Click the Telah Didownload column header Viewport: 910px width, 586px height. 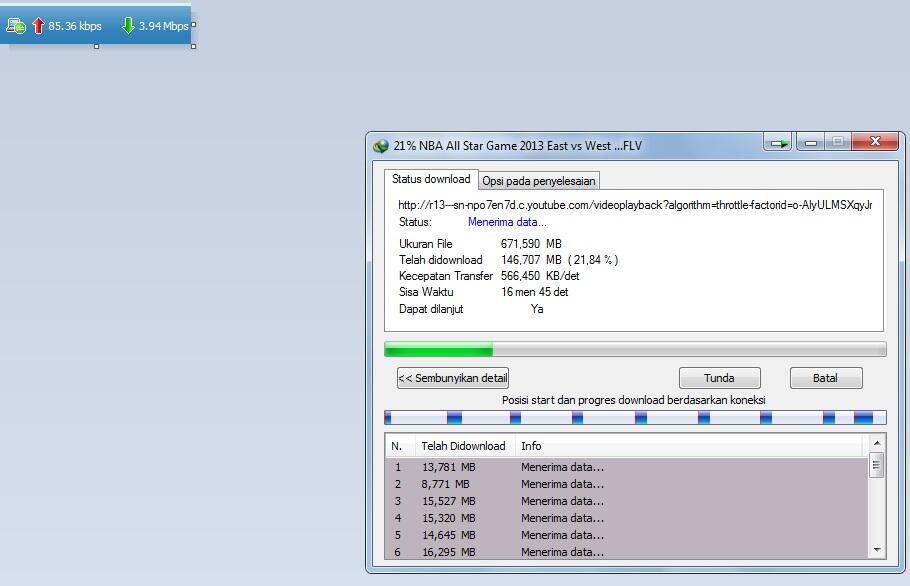click(464, 446)
